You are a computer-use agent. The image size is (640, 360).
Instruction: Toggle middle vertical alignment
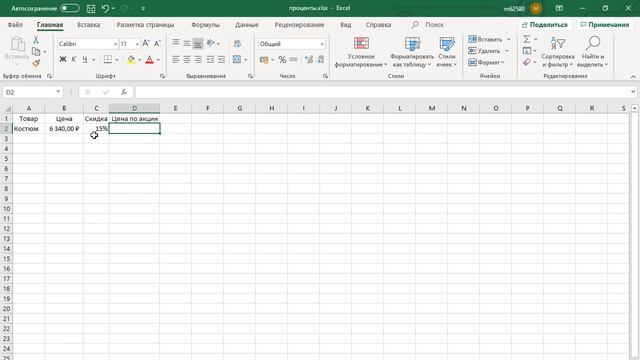click(x=187, y=43)
